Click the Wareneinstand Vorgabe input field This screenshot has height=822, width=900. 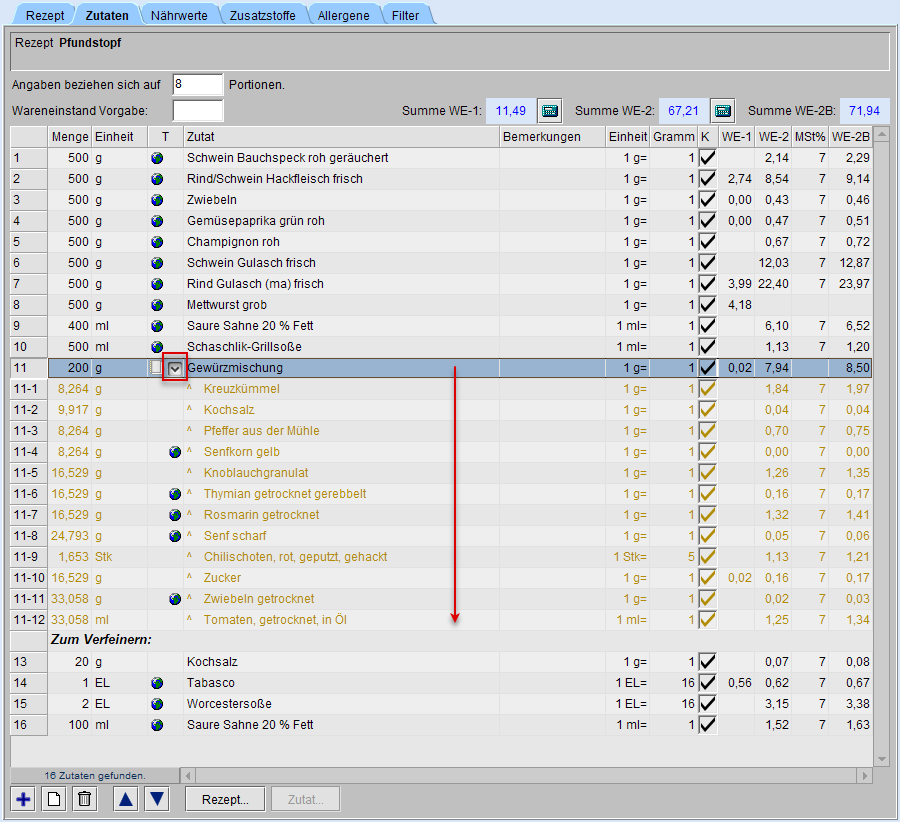coord(198,110)
